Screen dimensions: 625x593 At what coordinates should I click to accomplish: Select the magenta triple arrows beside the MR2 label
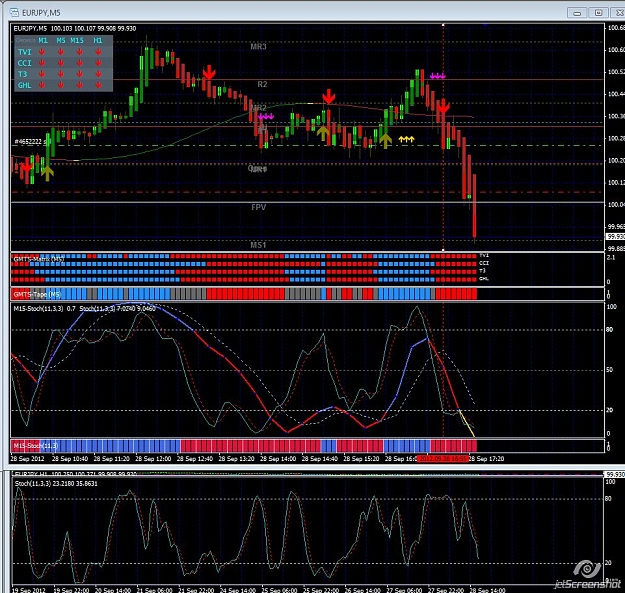[266, 116]
